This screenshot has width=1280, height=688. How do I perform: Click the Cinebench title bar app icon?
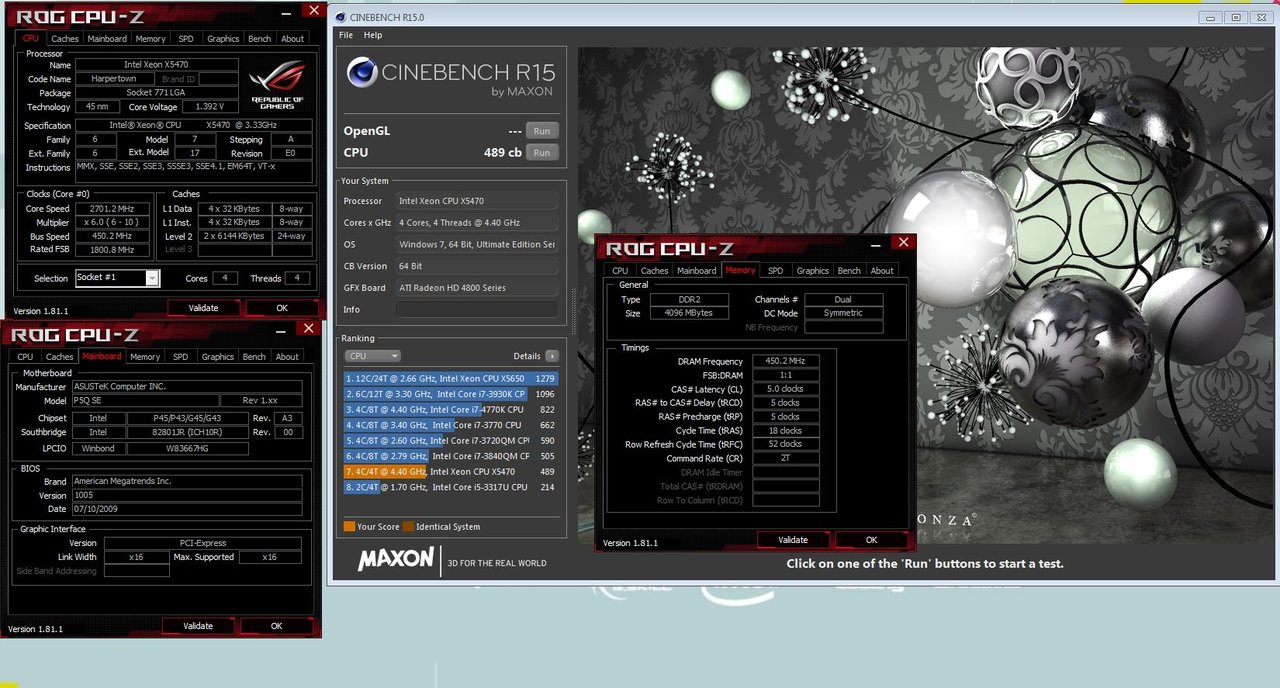coord(341,17)
